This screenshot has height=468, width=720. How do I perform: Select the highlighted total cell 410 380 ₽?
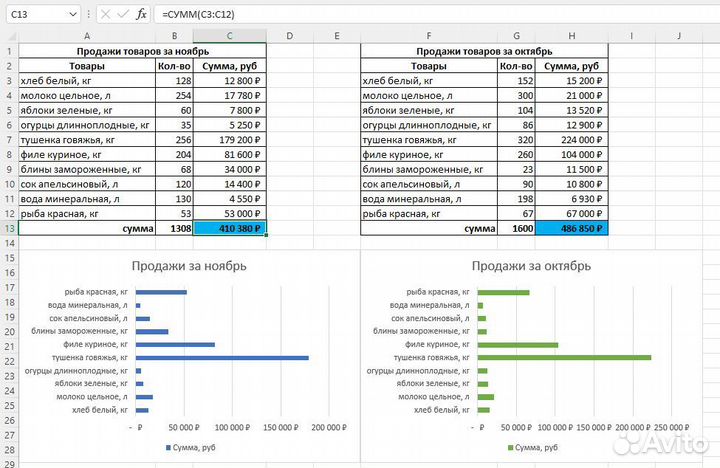click(230, 228)
